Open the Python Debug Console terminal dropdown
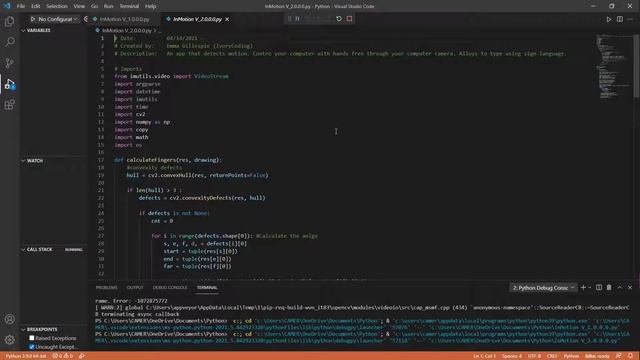 (x=543, y=288)
